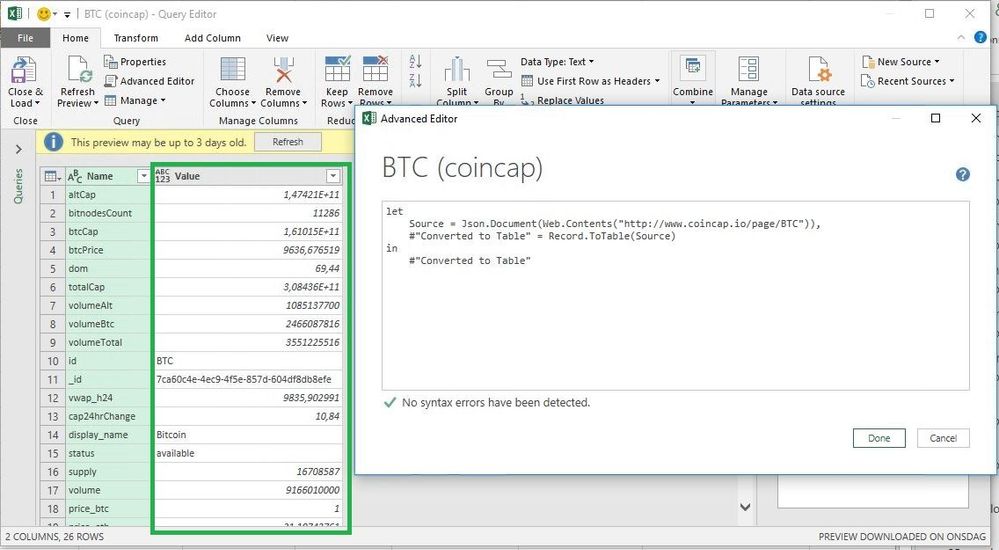Click the Advanced Editor help icon
The image size is (999, 550).
coord(963,175)
